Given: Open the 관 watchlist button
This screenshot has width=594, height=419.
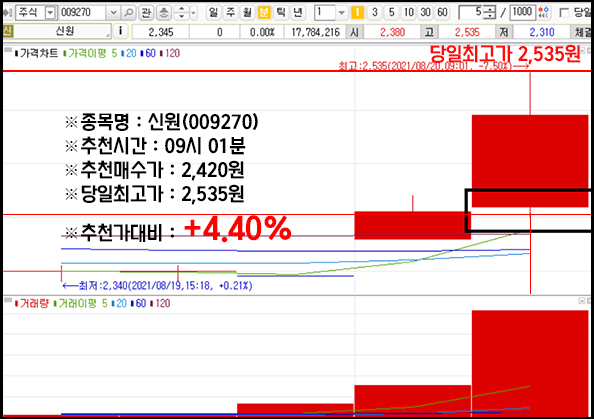Looking at the screenshot, I should pyautogui.click(x=146, y=13).
